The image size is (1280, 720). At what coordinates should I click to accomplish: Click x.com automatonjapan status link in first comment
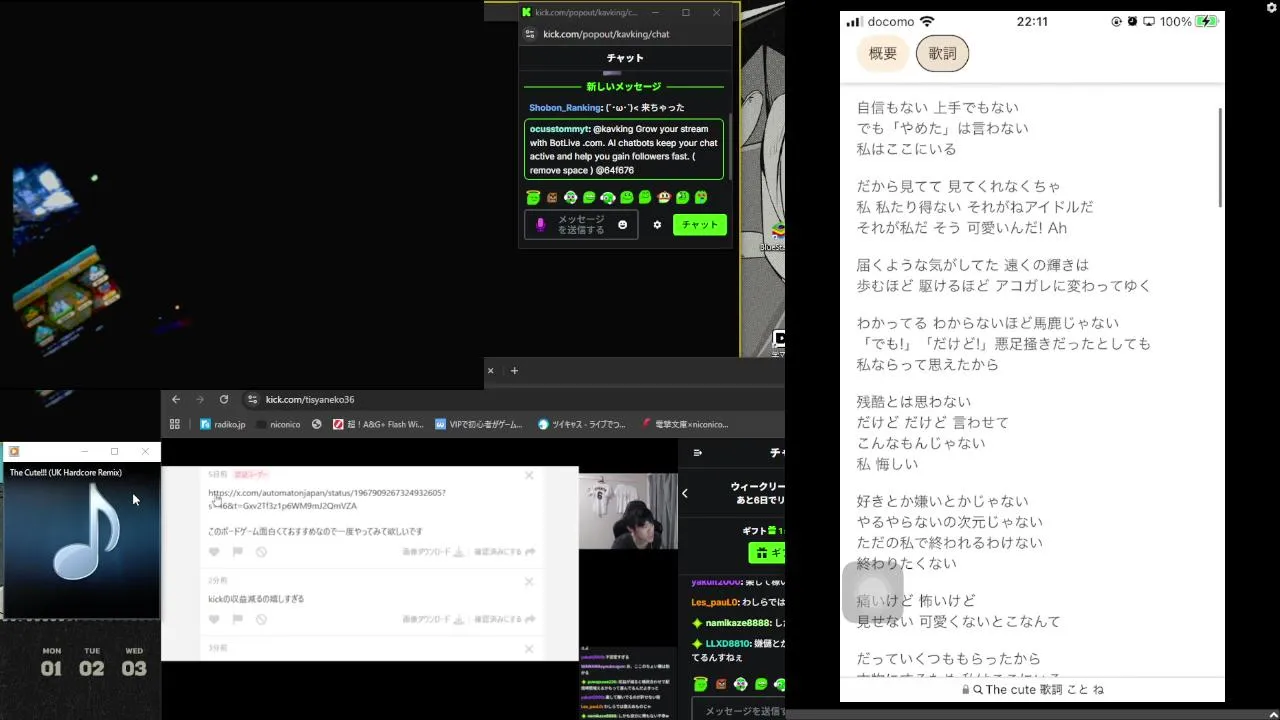pyautogui.click(x=327, y=499)
